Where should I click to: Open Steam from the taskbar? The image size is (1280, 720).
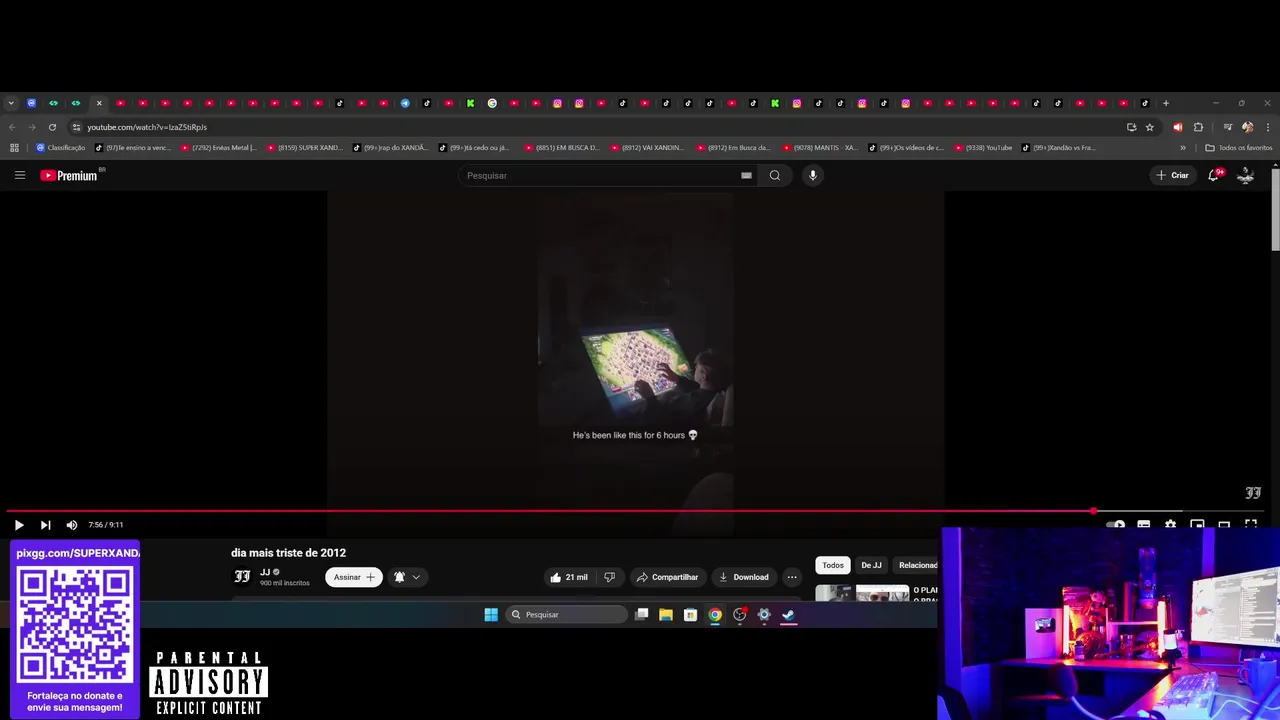pos(789,615)
